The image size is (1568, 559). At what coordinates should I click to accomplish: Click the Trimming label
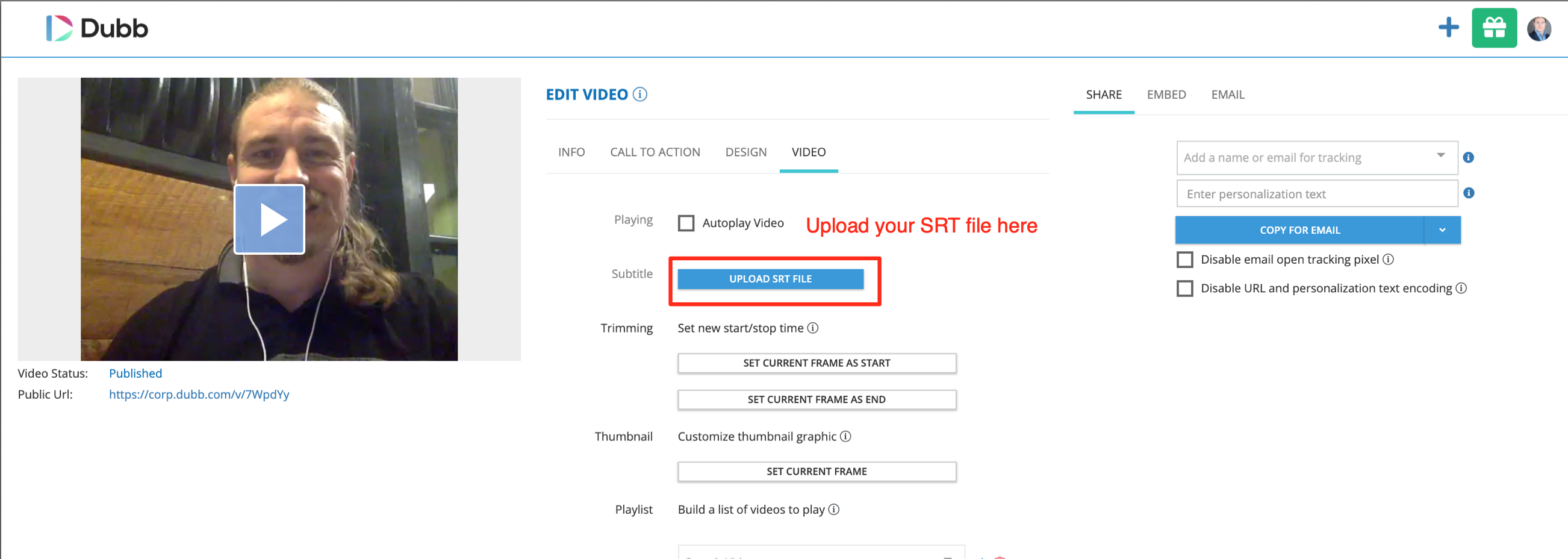(x=626, y=328)
